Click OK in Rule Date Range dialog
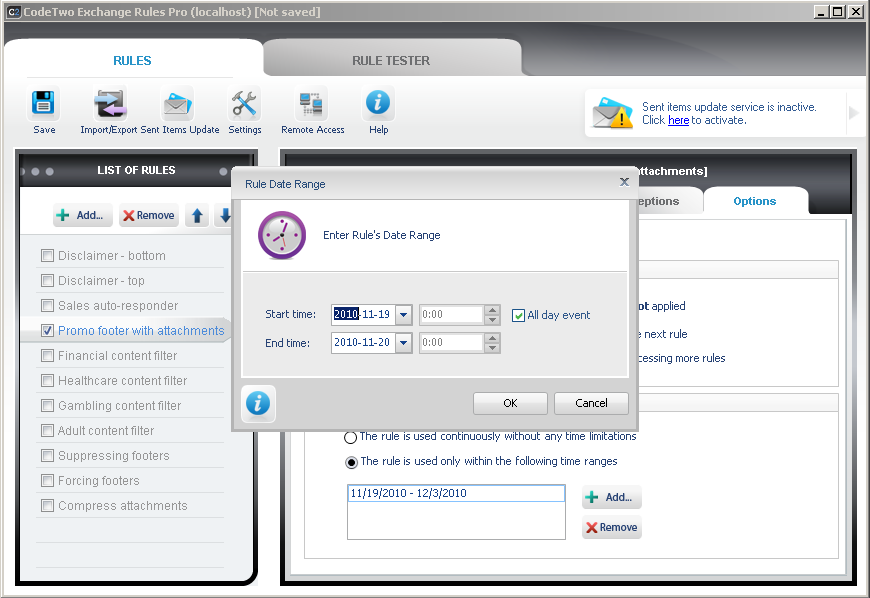This screenshot has width=870, height=598. pyautogui.click(x=510, y=403)
